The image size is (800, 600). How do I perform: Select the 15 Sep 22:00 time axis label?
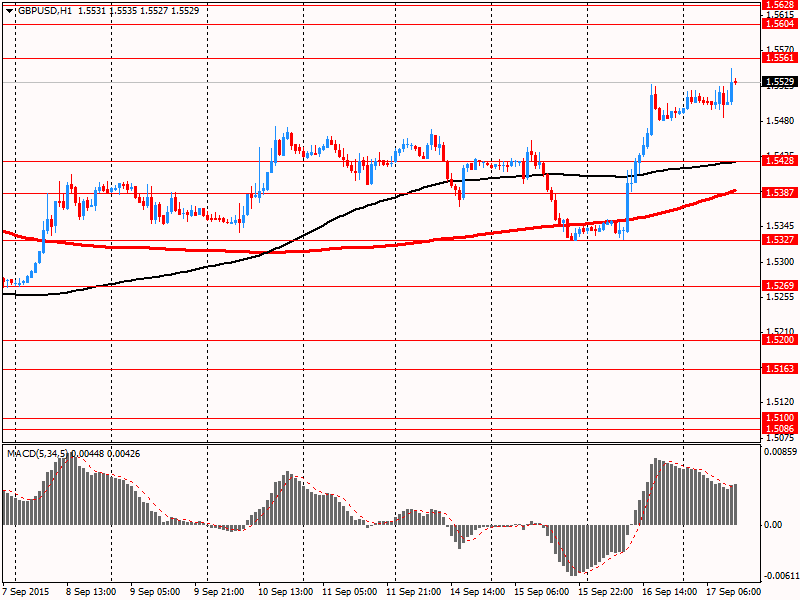coord(606,592)
